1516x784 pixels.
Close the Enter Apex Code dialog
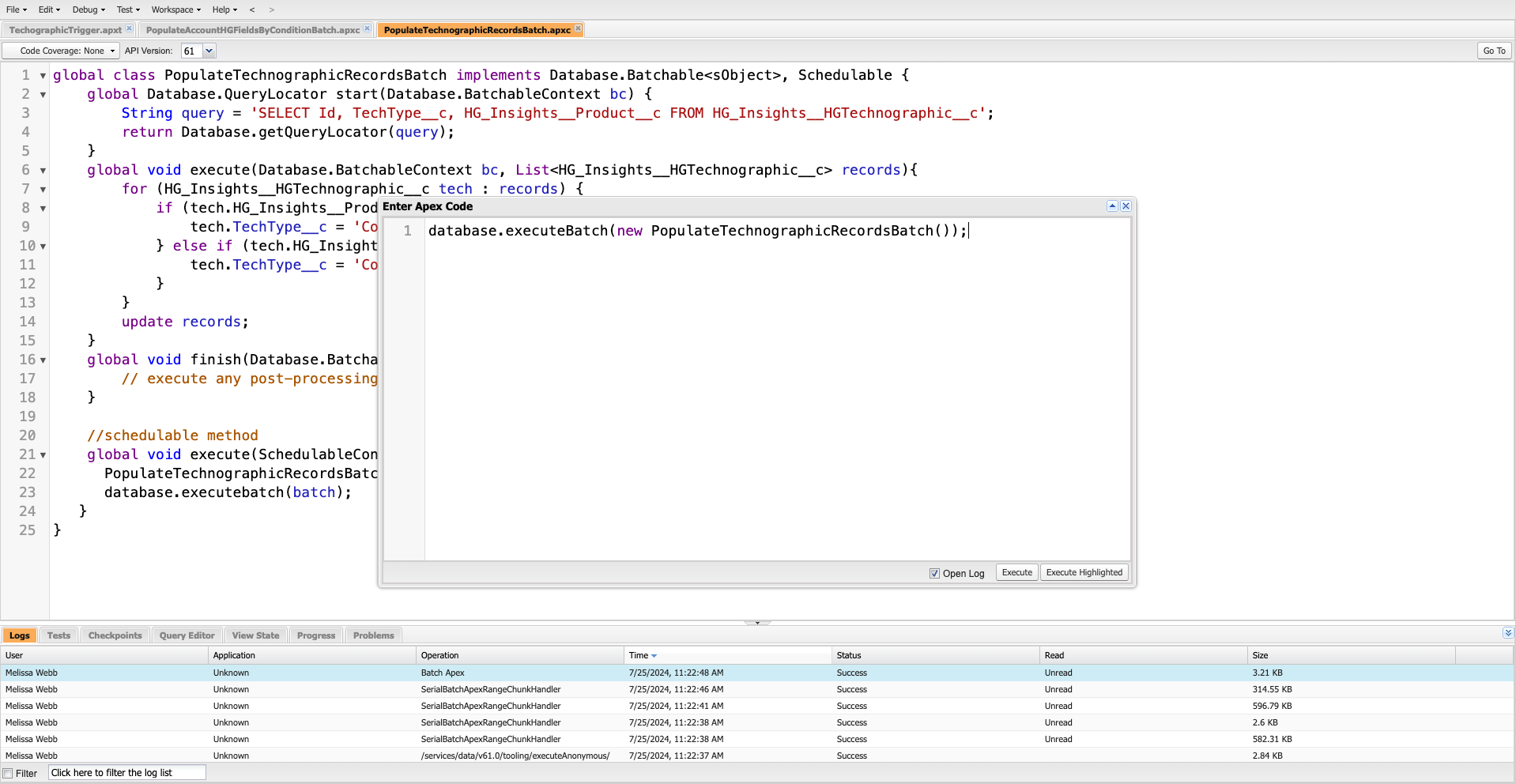pos(1126,206)
